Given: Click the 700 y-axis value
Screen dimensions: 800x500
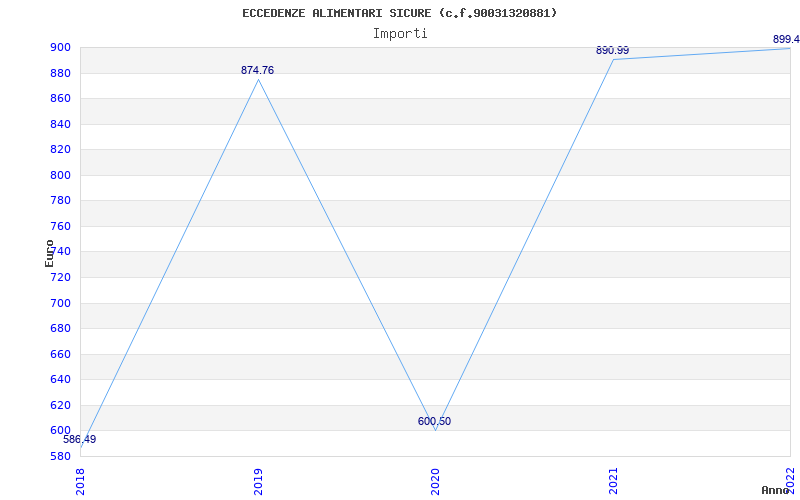Looking at the screenshot, I should (x=59, y=303).
